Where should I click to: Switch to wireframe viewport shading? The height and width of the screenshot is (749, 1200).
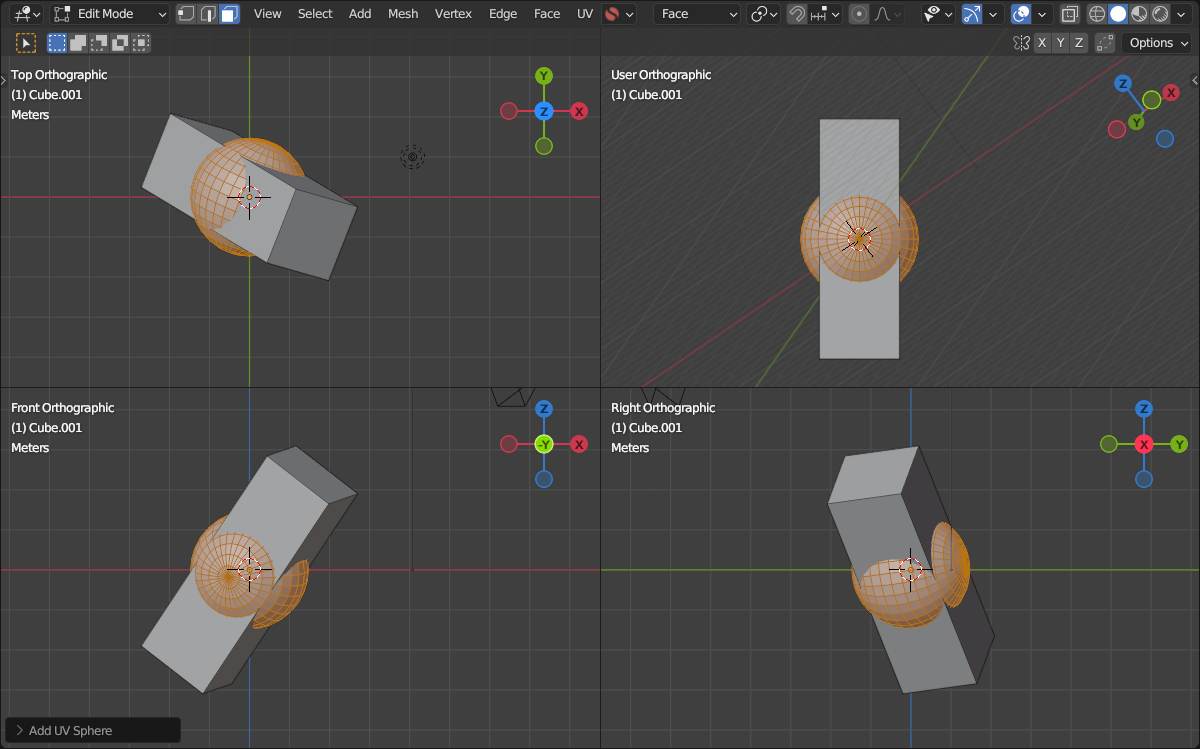tap(1097, 14)
